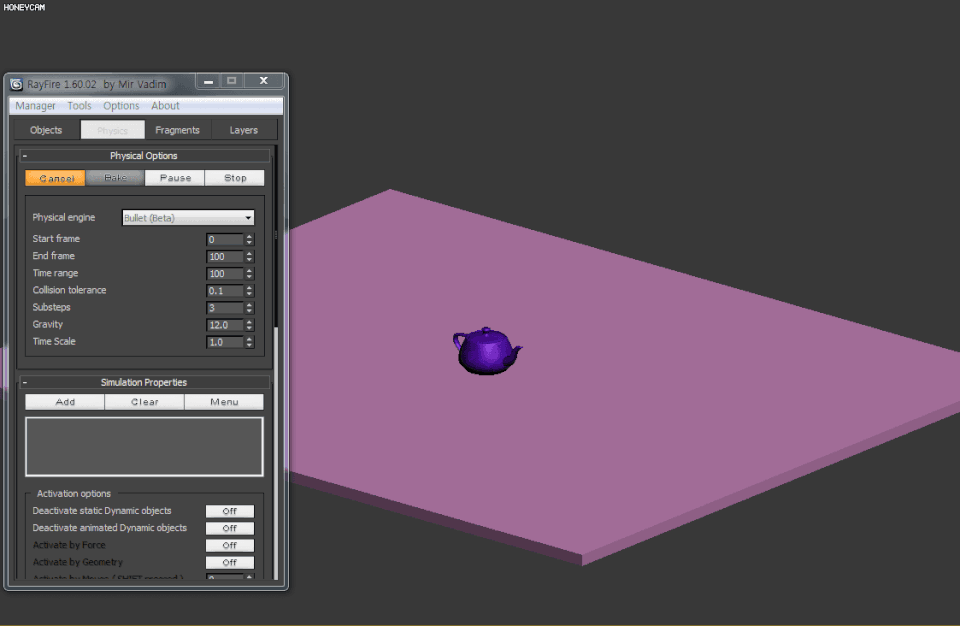Screen dimensions: 960x626
Task: Click the Start frame value field
Action: tap(225, 239)
